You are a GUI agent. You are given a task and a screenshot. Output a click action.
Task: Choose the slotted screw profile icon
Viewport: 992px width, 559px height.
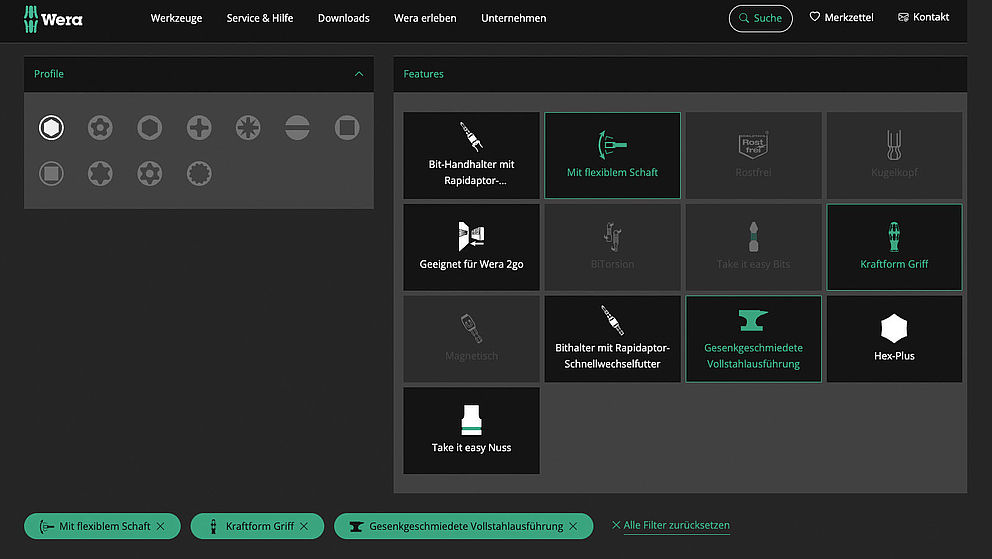point(297,128)
